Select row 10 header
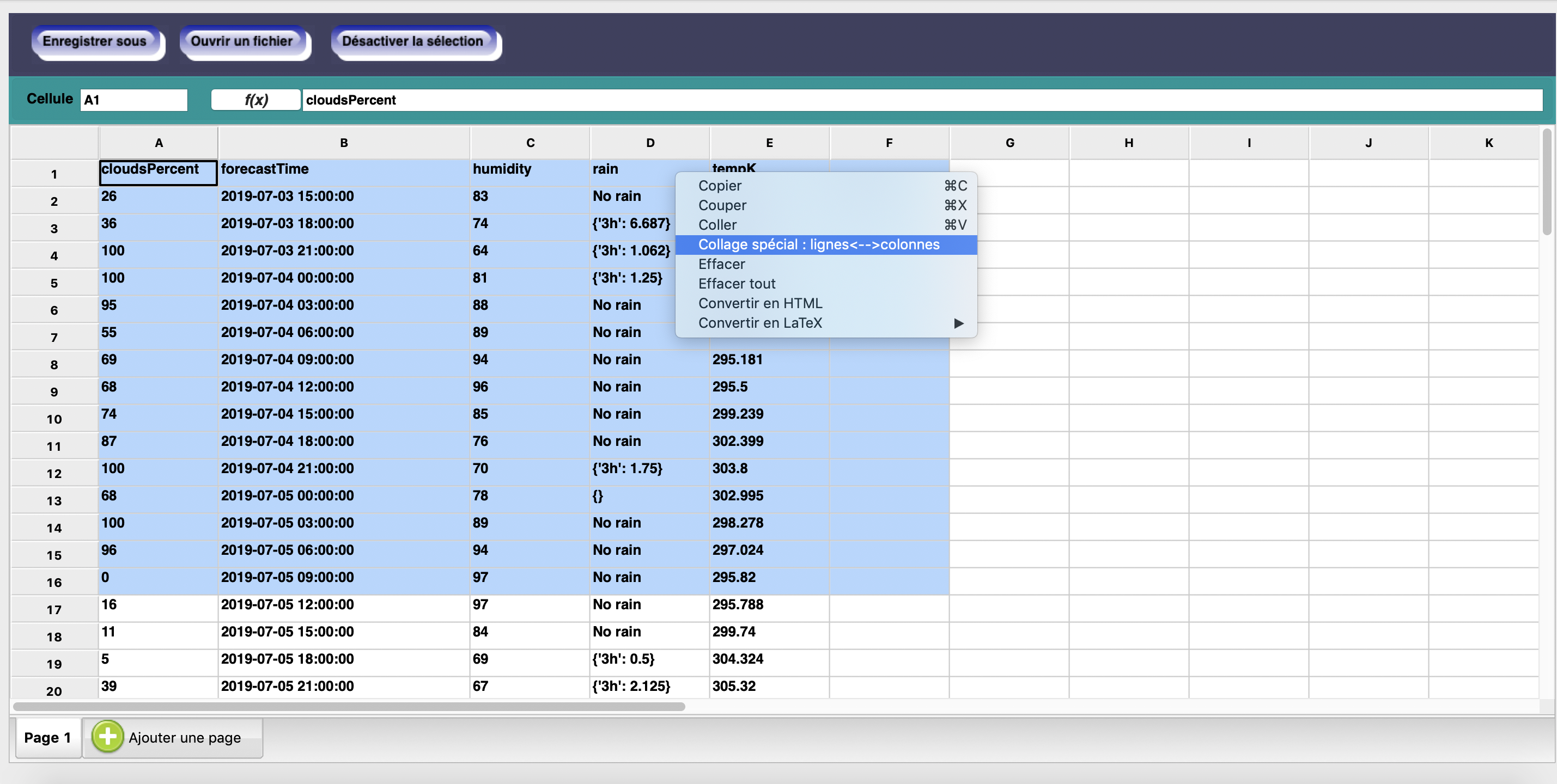 click(54, 419)
